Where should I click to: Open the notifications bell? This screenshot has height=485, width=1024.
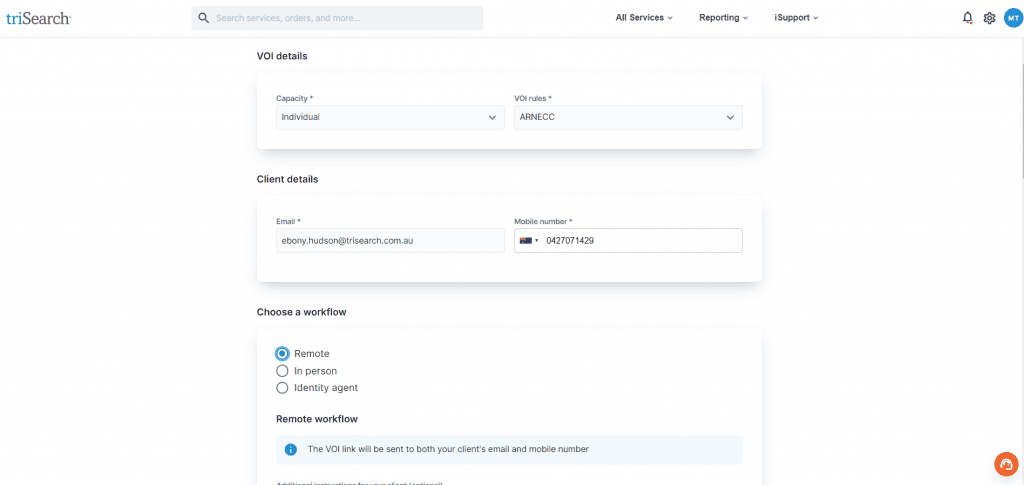(x=967, y=18)
